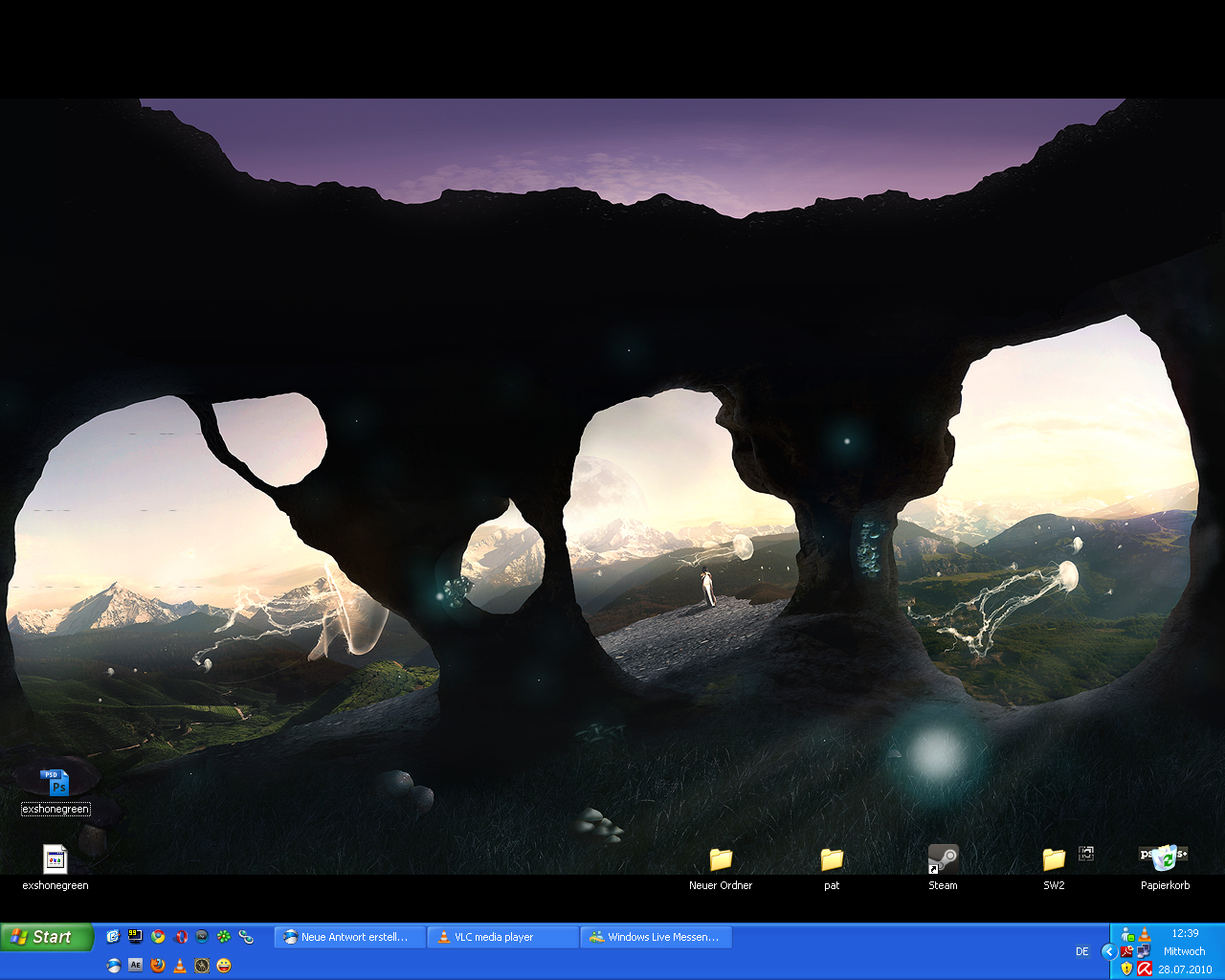
Task: Open the Papierkorb recycle bin
Action: (1165, 858)
